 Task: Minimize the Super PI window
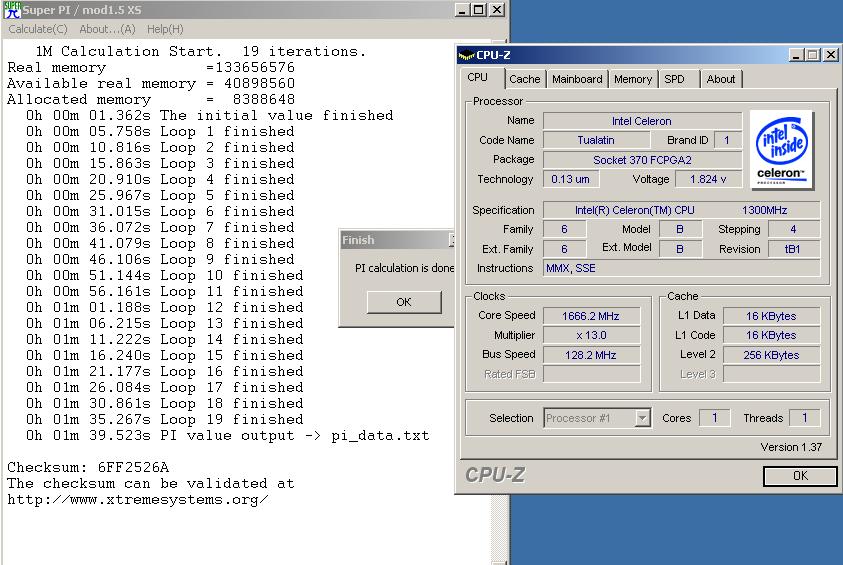pos(462,10)
